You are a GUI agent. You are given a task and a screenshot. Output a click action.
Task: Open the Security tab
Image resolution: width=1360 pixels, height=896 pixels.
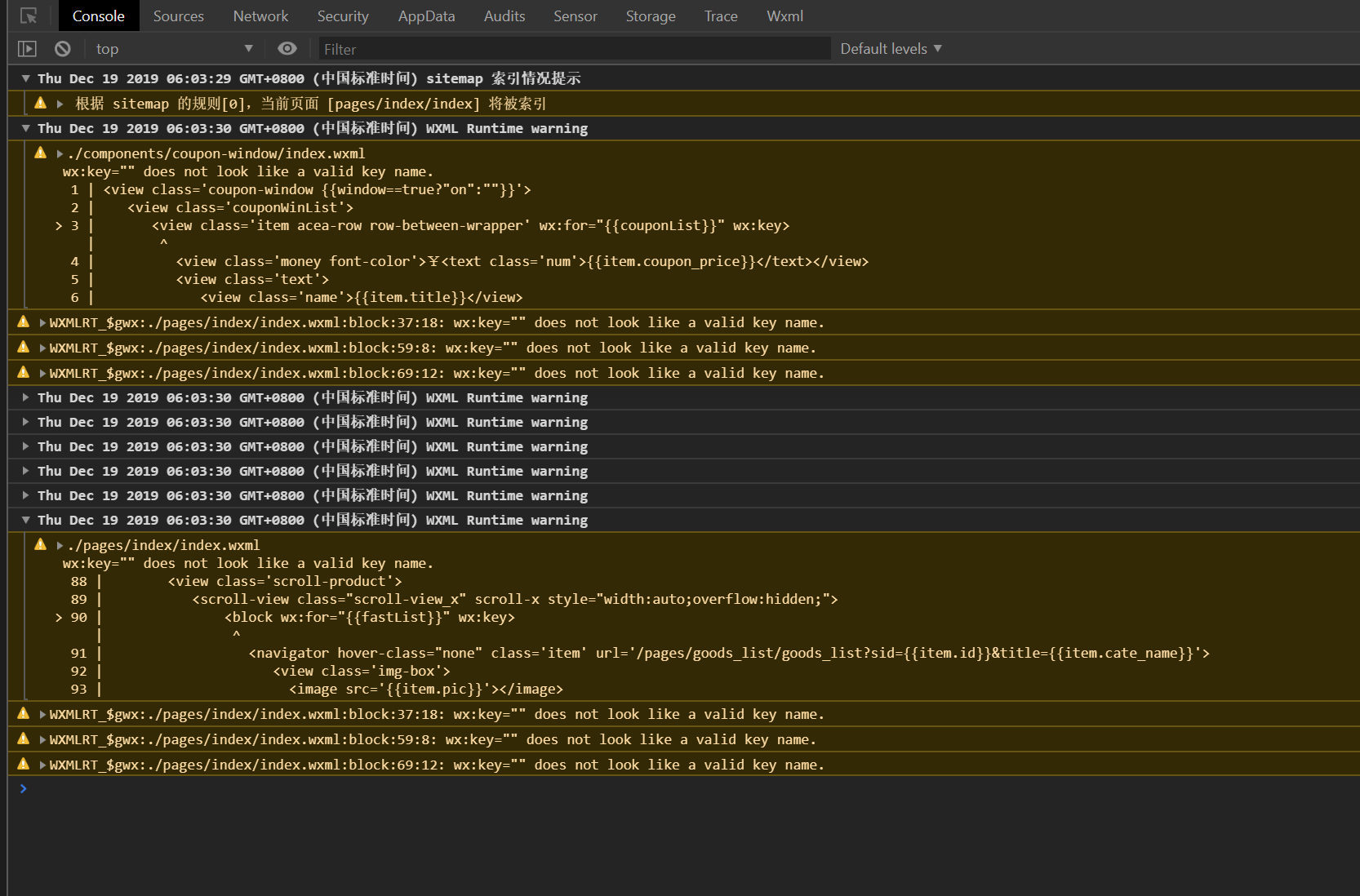(x=343, y=16)
